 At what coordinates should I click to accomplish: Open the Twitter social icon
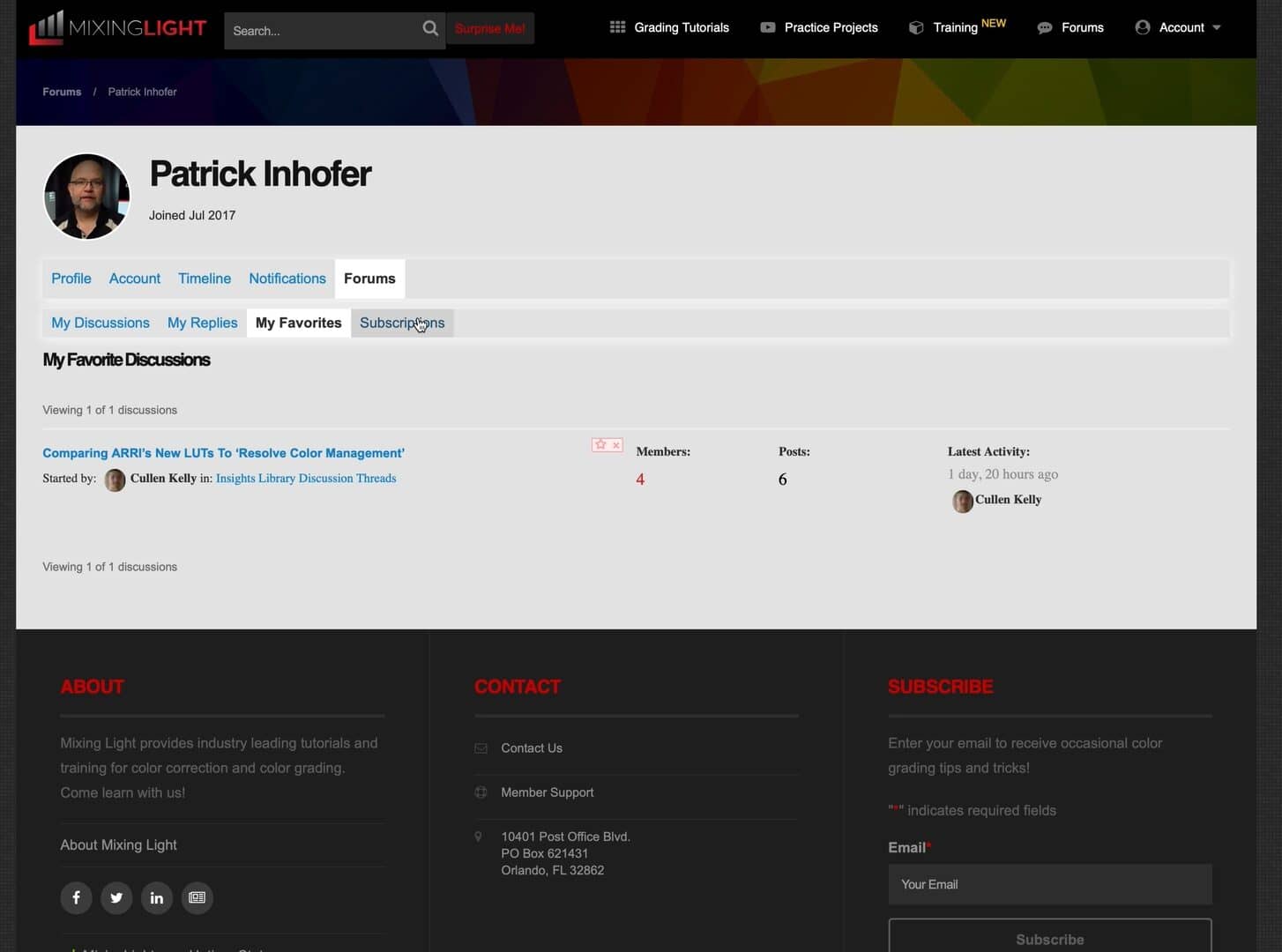(116, 897)
